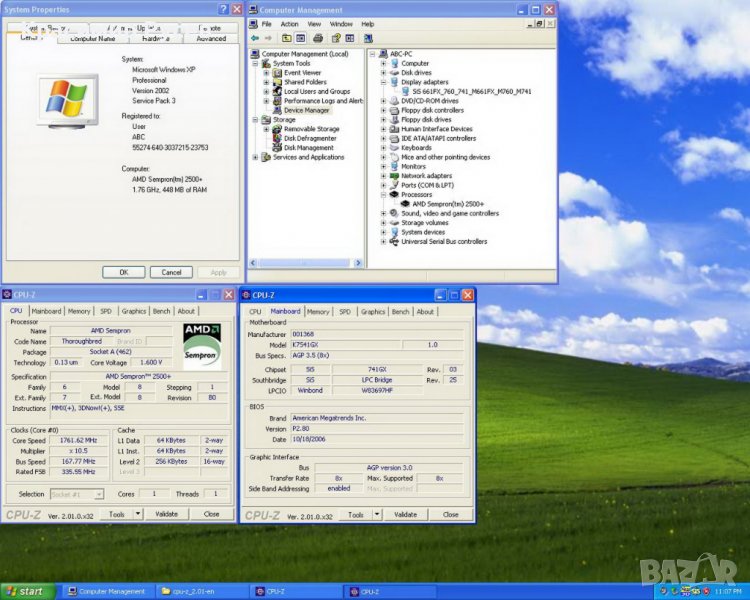Select the Event Viewer icon in console tree
Screen dimensions: 750x600
tap(278, 73)
